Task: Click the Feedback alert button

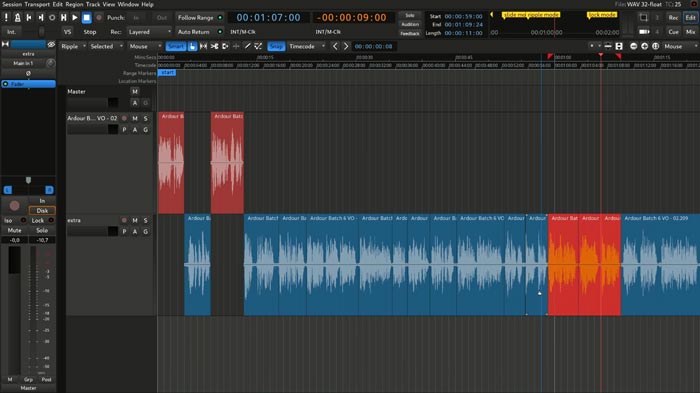Action: pos(409,33)
